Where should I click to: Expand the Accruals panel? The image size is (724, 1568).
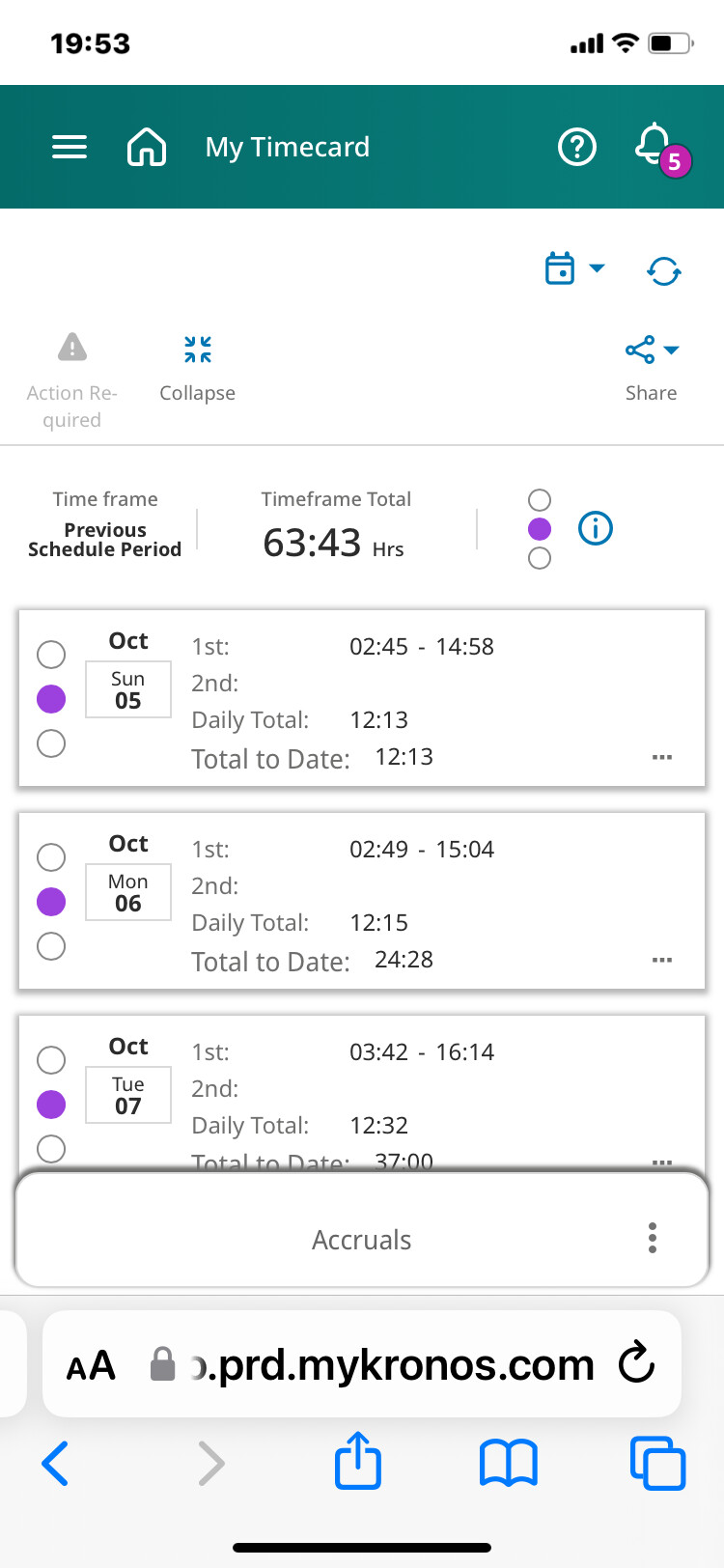tap(361, 1240)
